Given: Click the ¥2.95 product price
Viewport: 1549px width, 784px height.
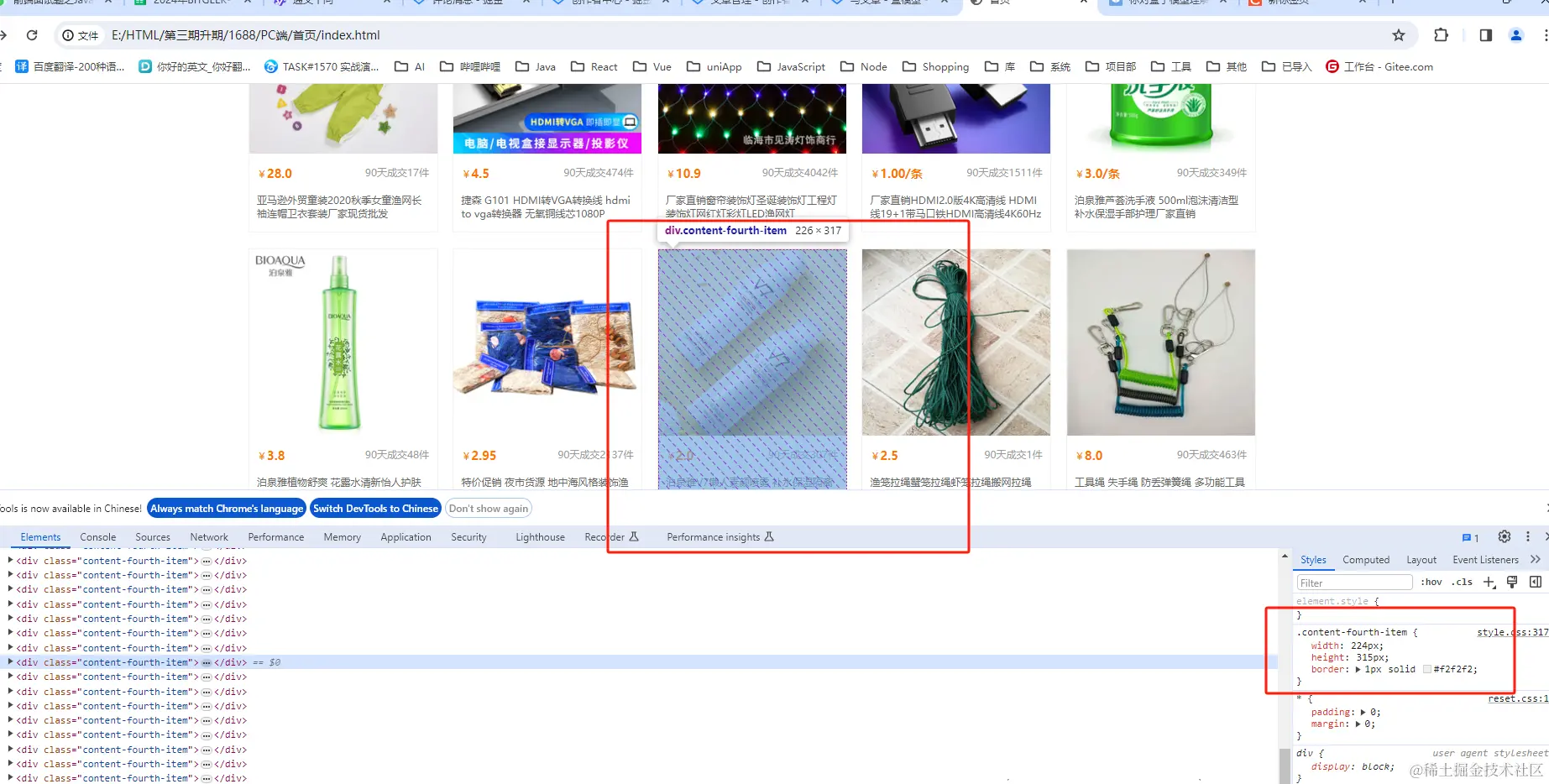Looking at the screenshot, I should [479, 456].
